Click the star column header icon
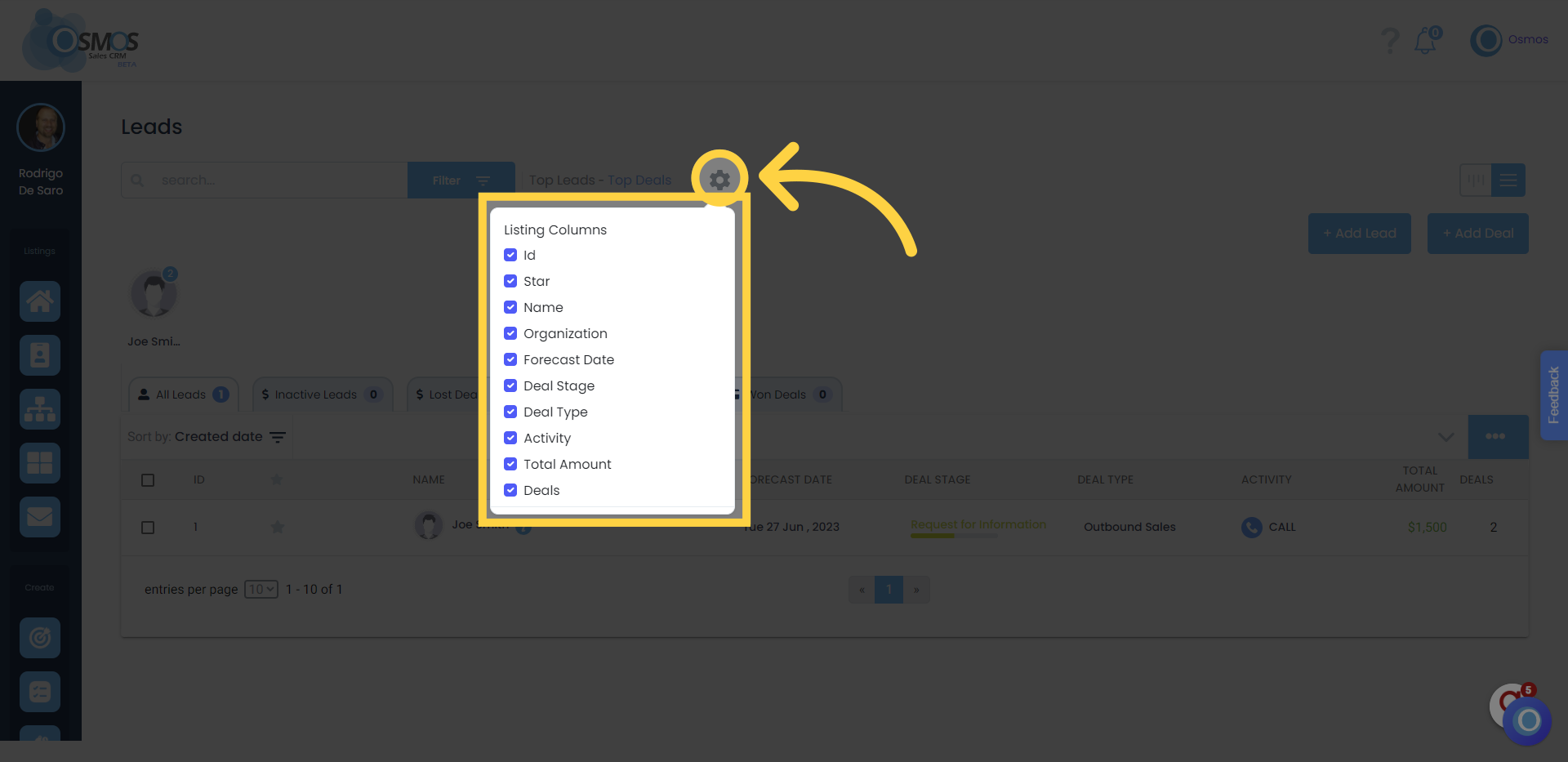The height and width of the screenshot is (762, 1568). pos(277,479)
